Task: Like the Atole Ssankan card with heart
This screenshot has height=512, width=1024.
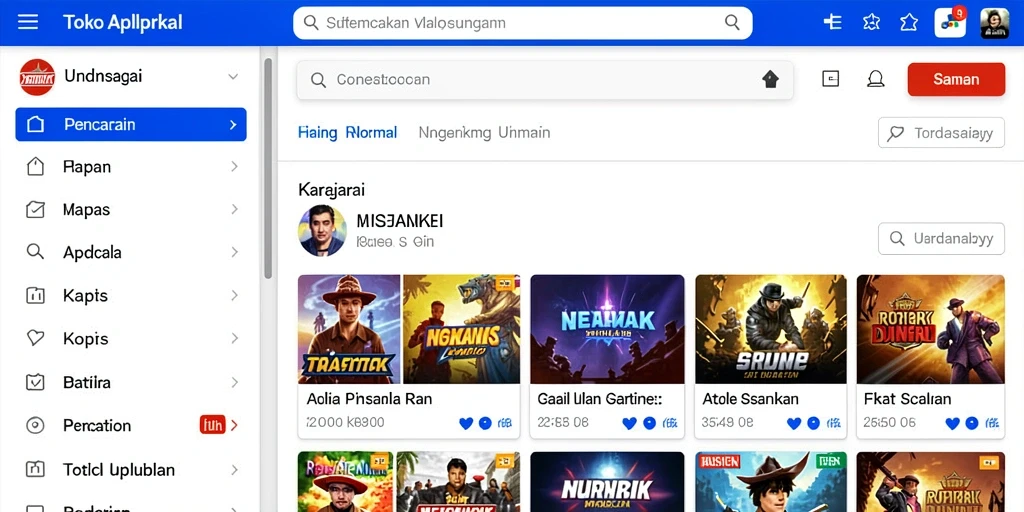Action: click(x=794, y=423)
